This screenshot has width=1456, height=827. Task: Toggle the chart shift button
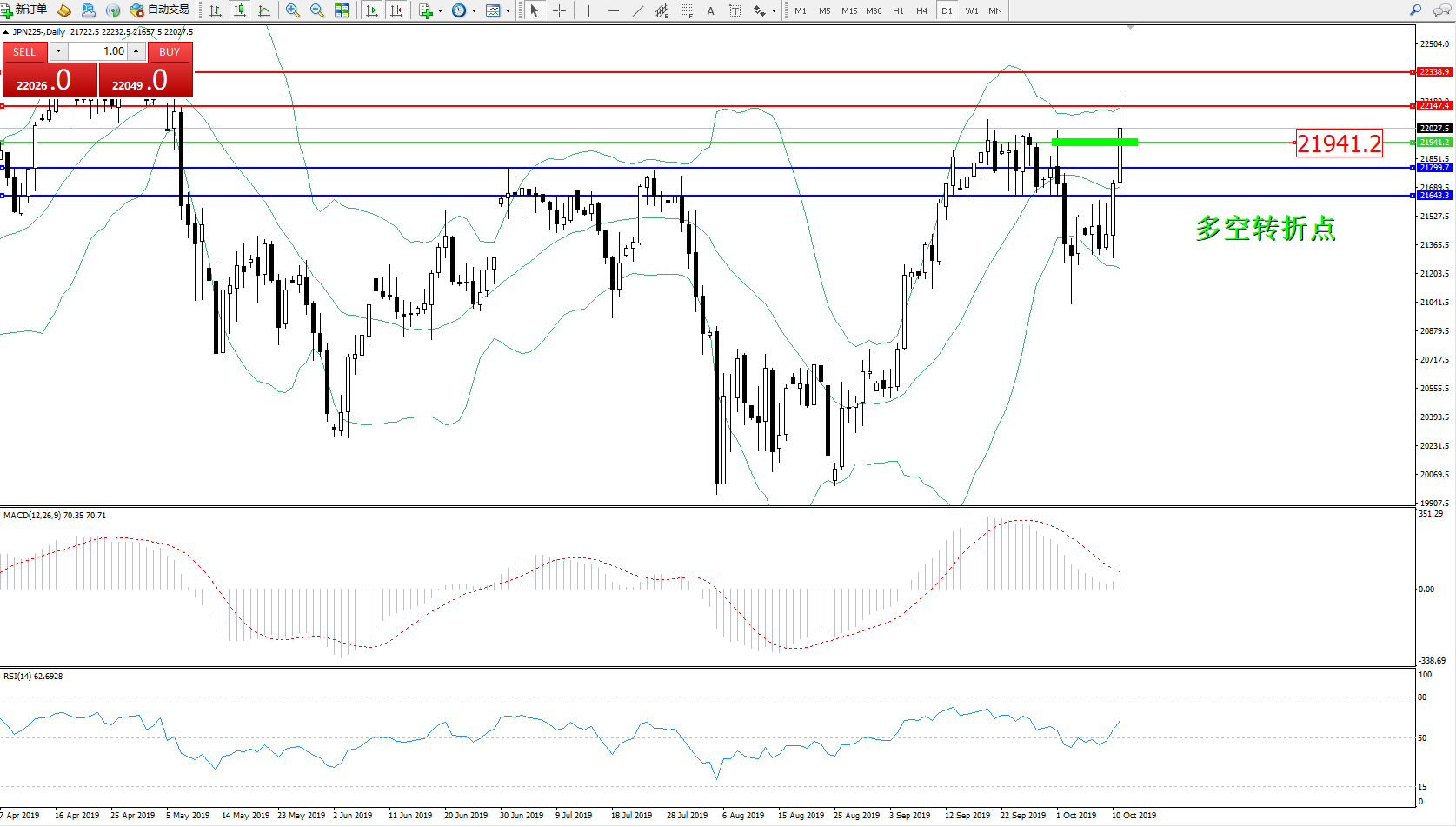tap(396, 10)
